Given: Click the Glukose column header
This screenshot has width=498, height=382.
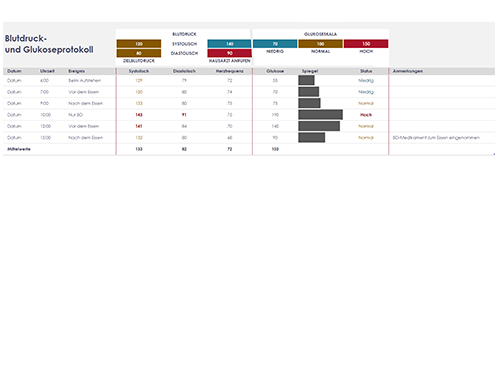Looking at the screenshot, I should tap(275, 71).
